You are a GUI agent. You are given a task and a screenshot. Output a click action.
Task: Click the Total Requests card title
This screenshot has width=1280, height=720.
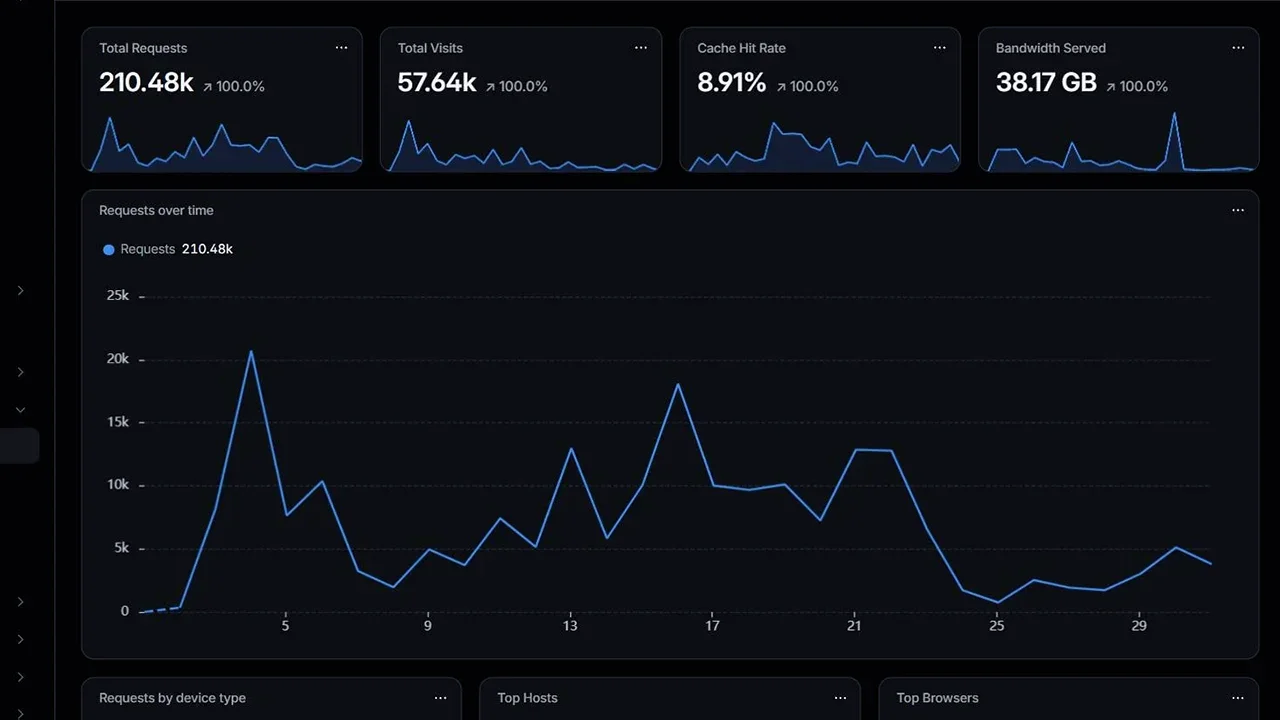coord(143,48)
